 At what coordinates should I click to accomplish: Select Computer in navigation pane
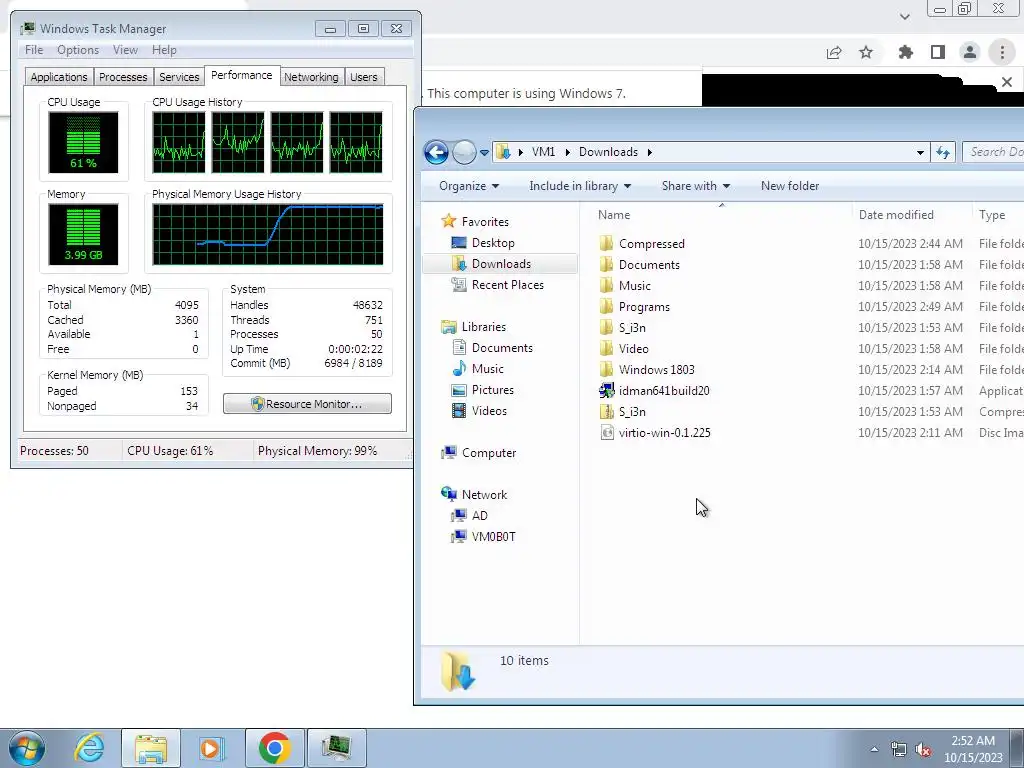point(488,453)
